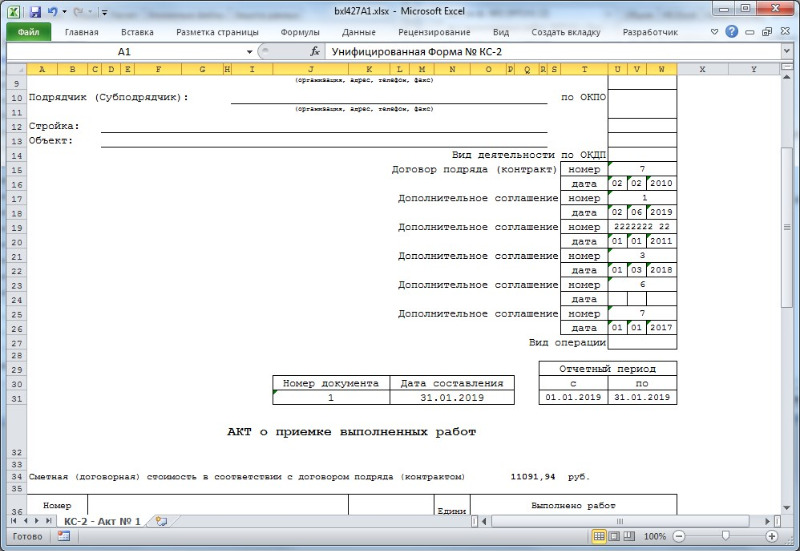
Task: Switch to the Вид ribbon tab
Action: pos(501,32)
